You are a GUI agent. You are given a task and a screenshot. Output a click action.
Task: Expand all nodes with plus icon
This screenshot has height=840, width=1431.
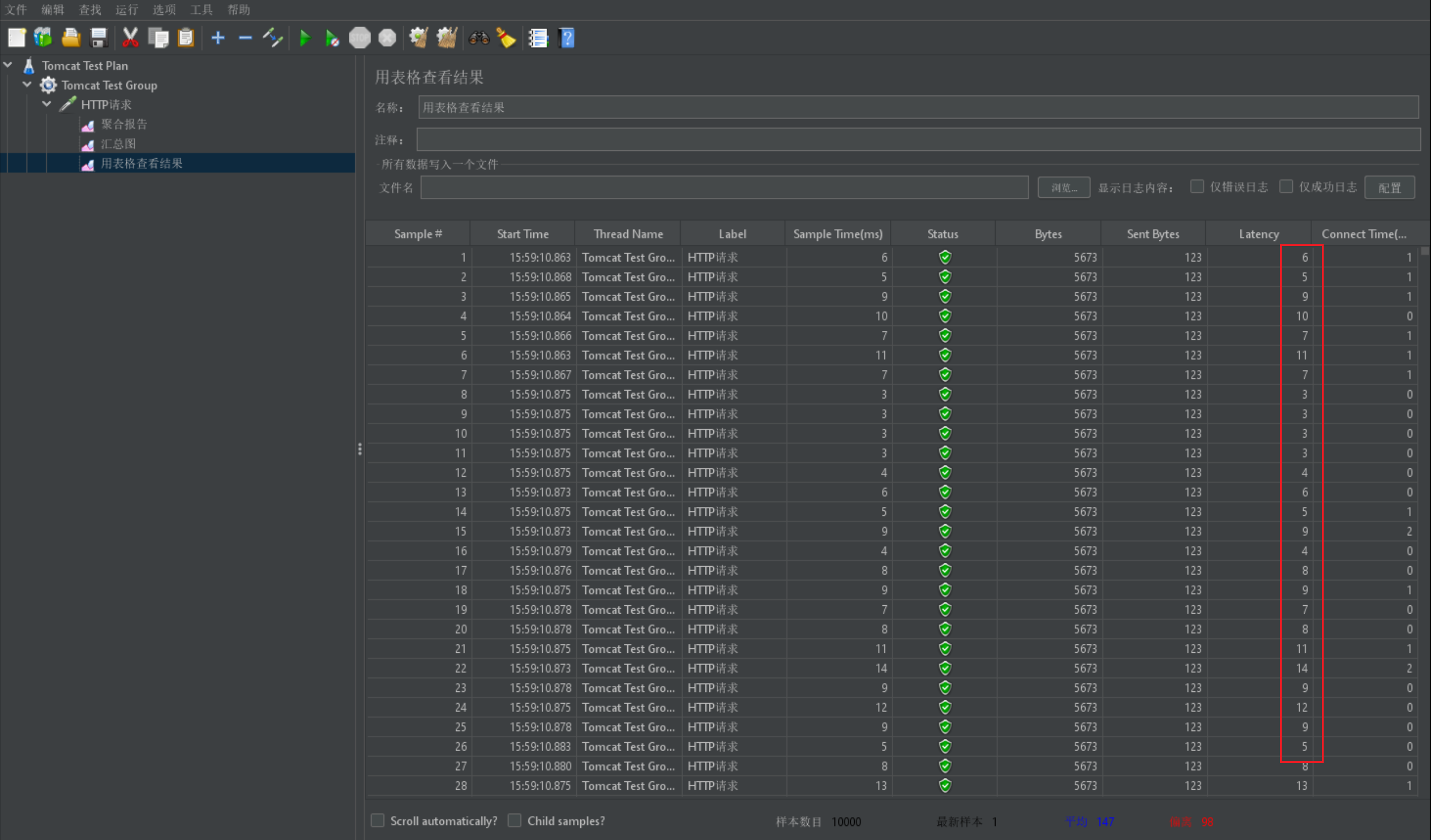click(218, 38)
